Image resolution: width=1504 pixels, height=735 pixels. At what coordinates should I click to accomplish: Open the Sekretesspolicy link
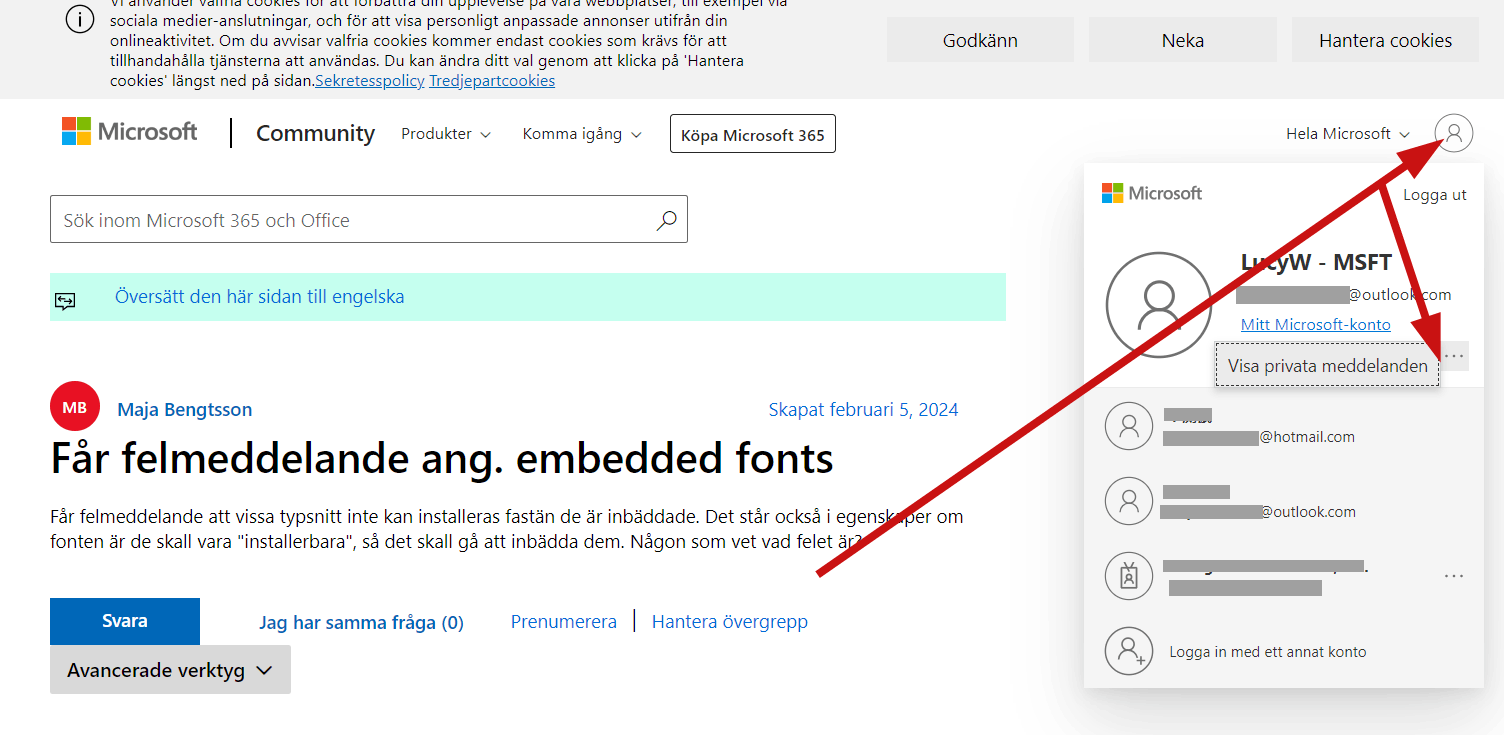click(370, 81)
